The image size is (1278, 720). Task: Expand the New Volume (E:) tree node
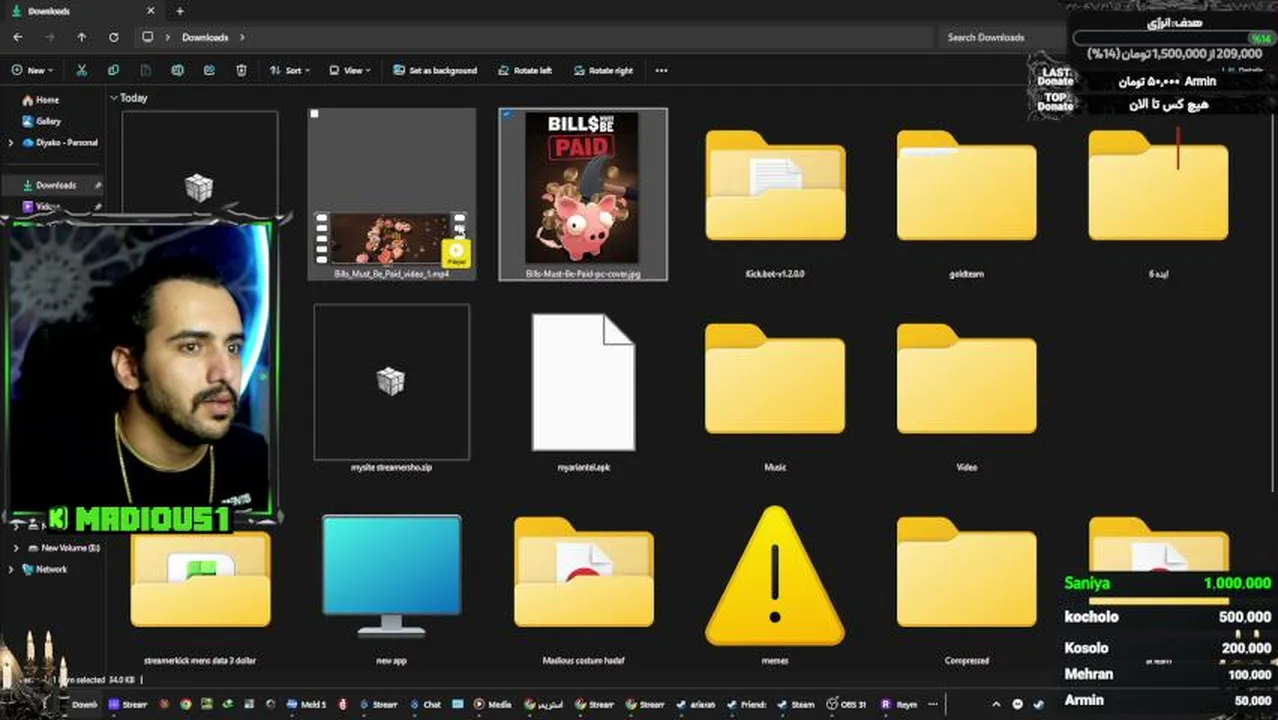click(x=16, y=548)
